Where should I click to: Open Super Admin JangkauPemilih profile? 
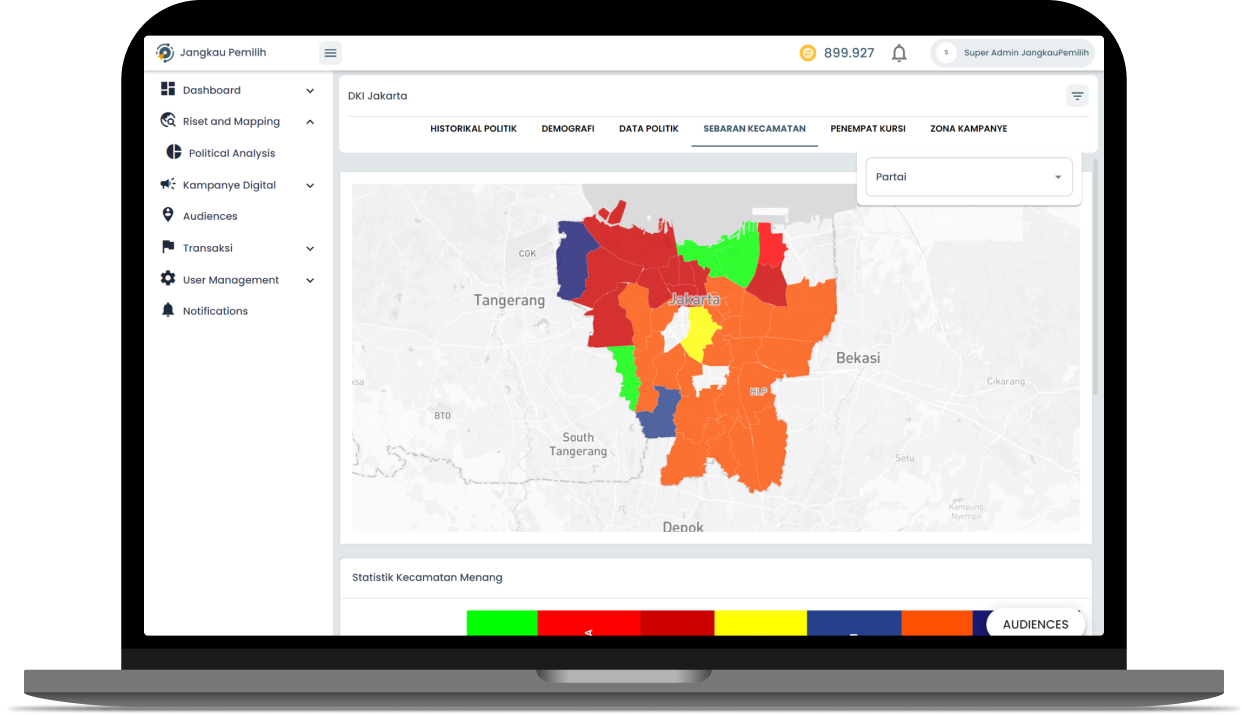click(x=1012, y=53)
